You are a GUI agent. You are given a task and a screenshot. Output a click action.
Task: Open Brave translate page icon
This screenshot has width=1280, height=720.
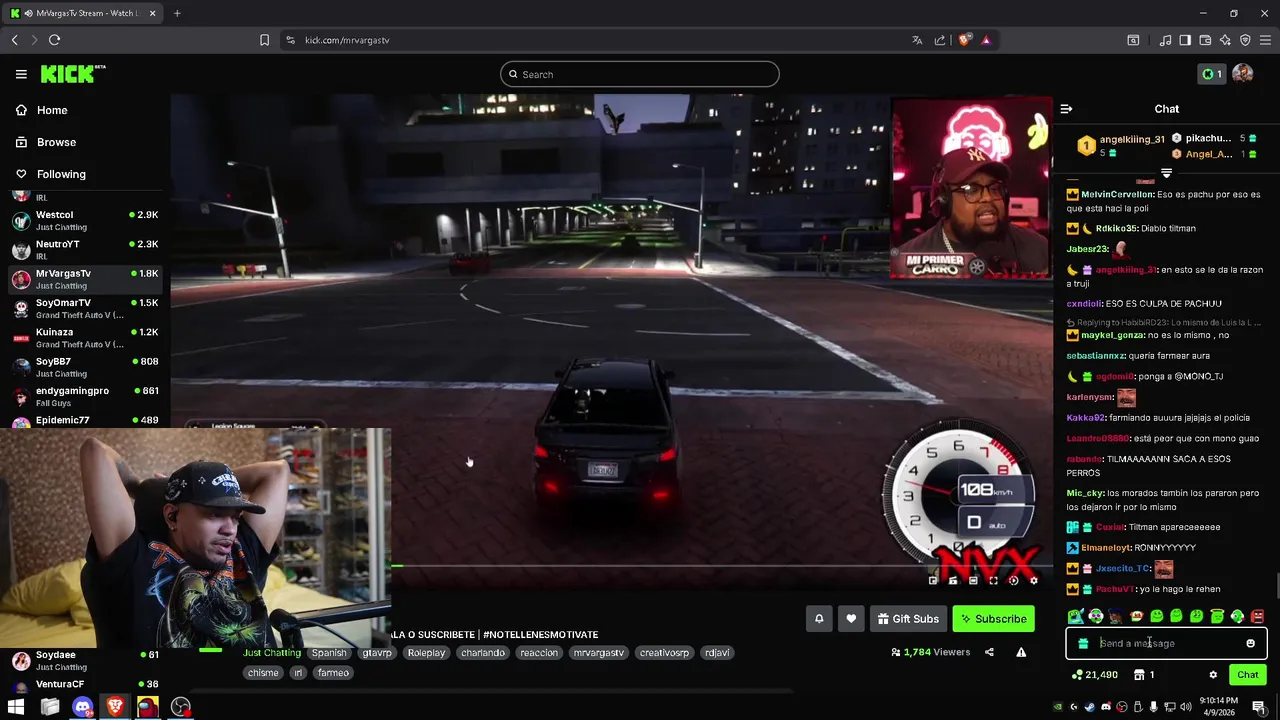point(917,40)
